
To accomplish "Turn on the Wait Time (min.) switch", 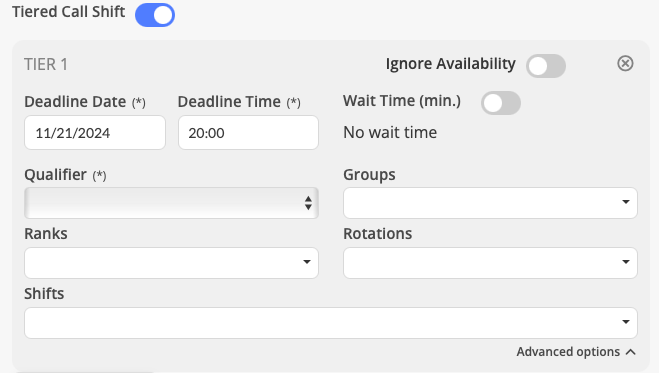I will pos(501,103).
